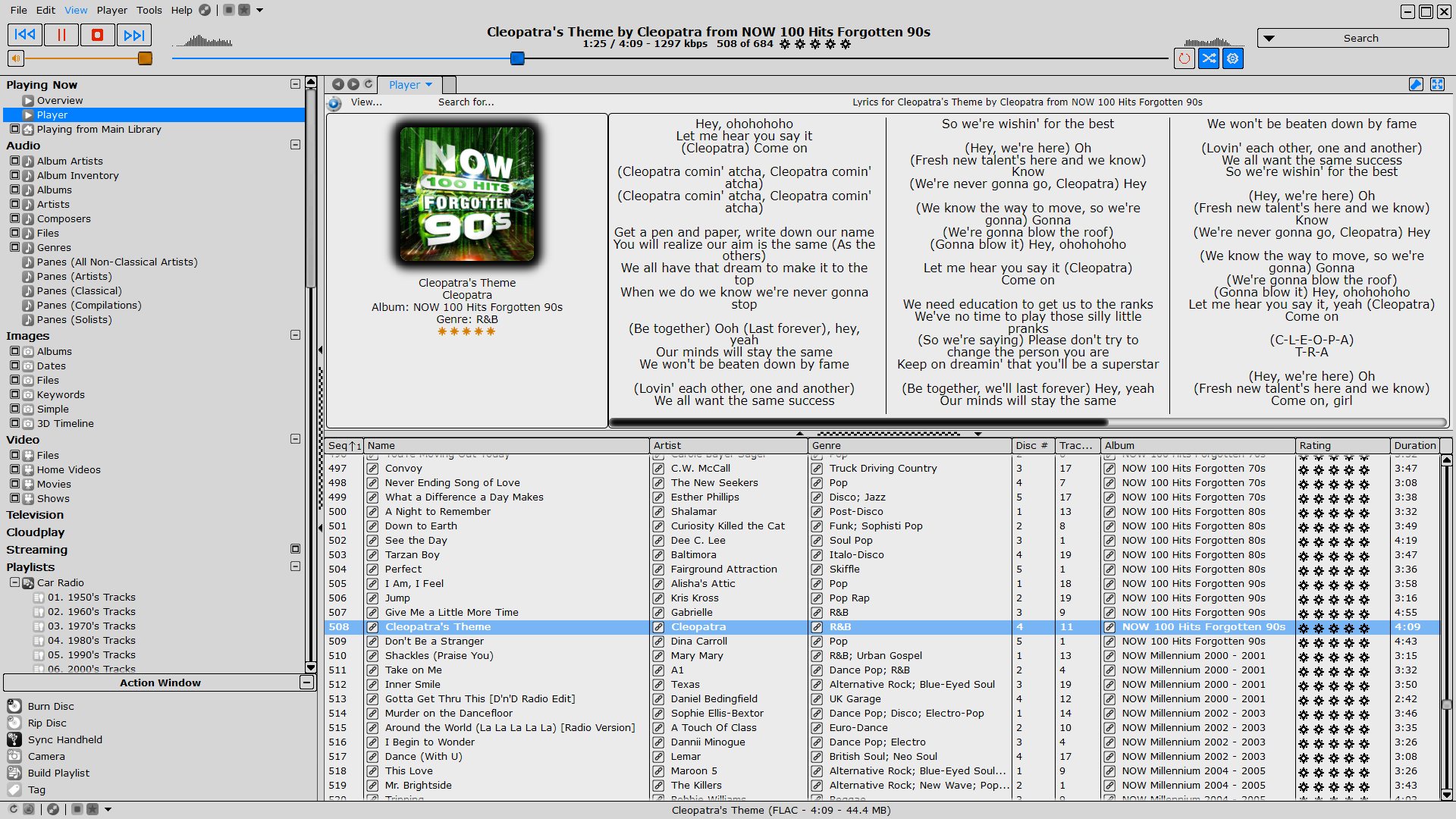The width and height of the screenshot is (1456, 819).
Task: Navigate back in the view header
Action: [338, 84]
